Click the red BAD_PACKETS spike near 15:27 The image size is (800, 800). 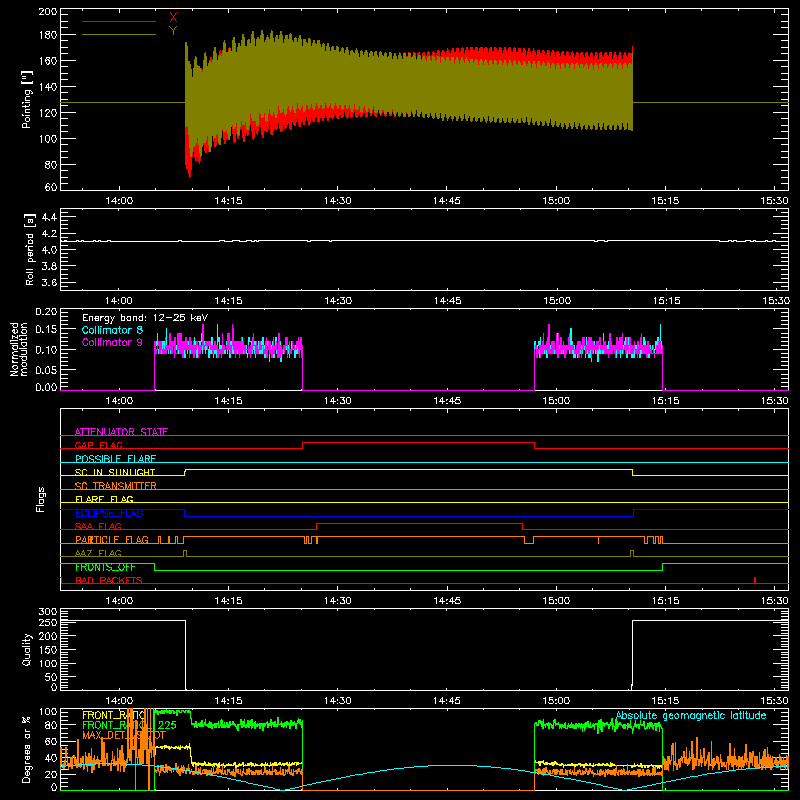[755, 580]
